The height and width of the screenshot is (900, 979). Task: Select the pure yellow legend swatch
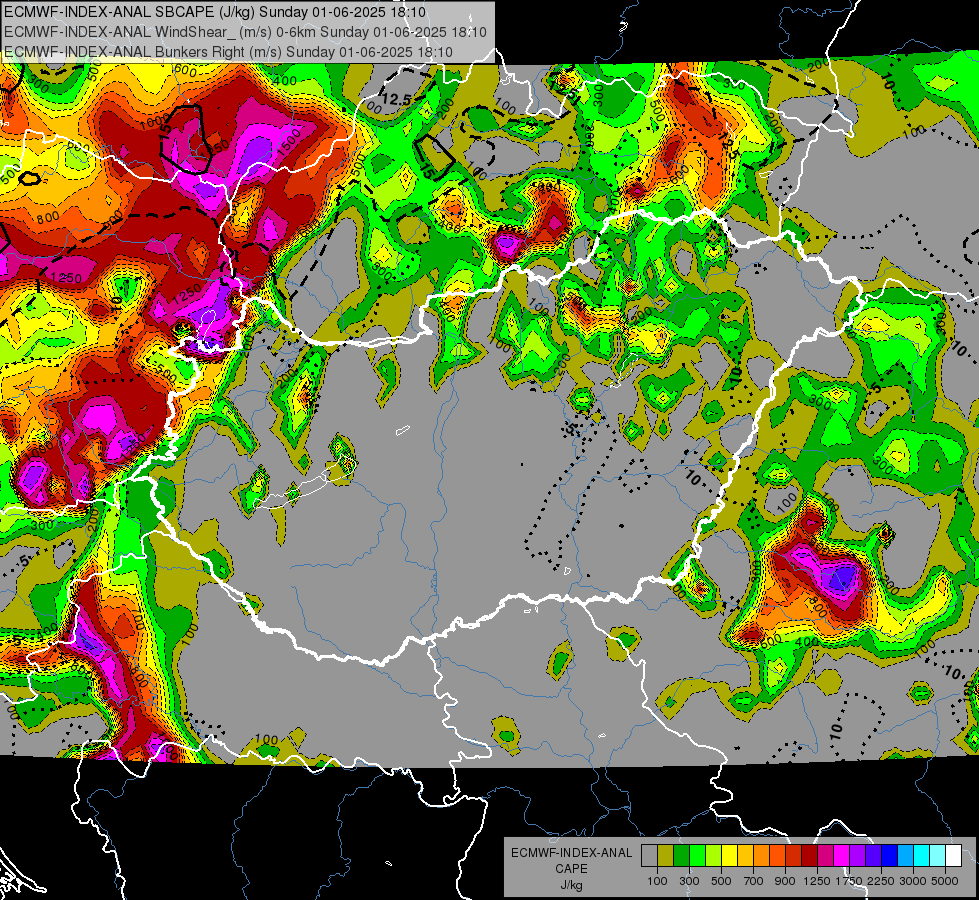[729, 856]
